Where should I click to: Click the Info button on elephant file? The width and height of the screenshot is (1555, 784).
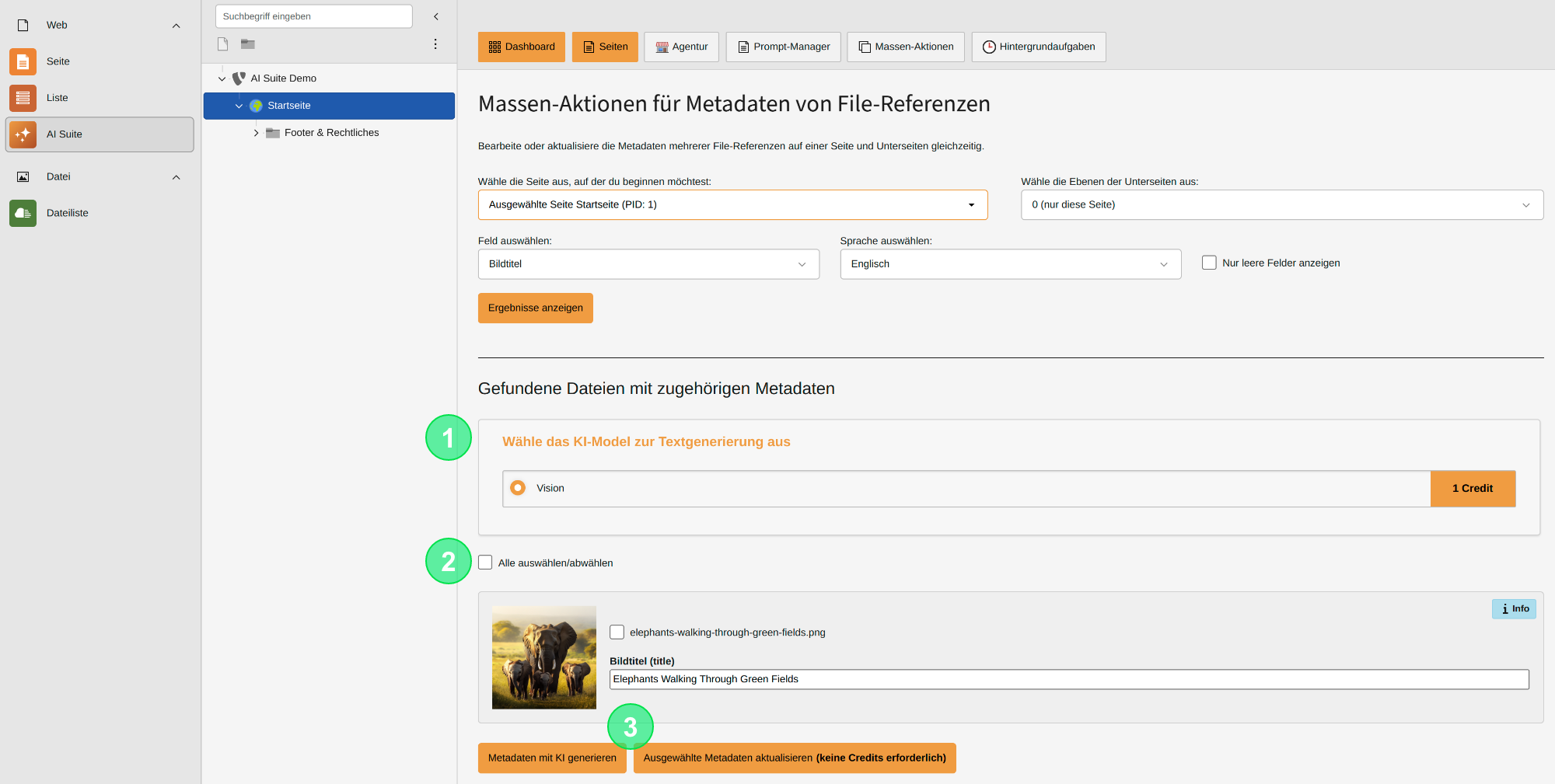(1514, 609)
